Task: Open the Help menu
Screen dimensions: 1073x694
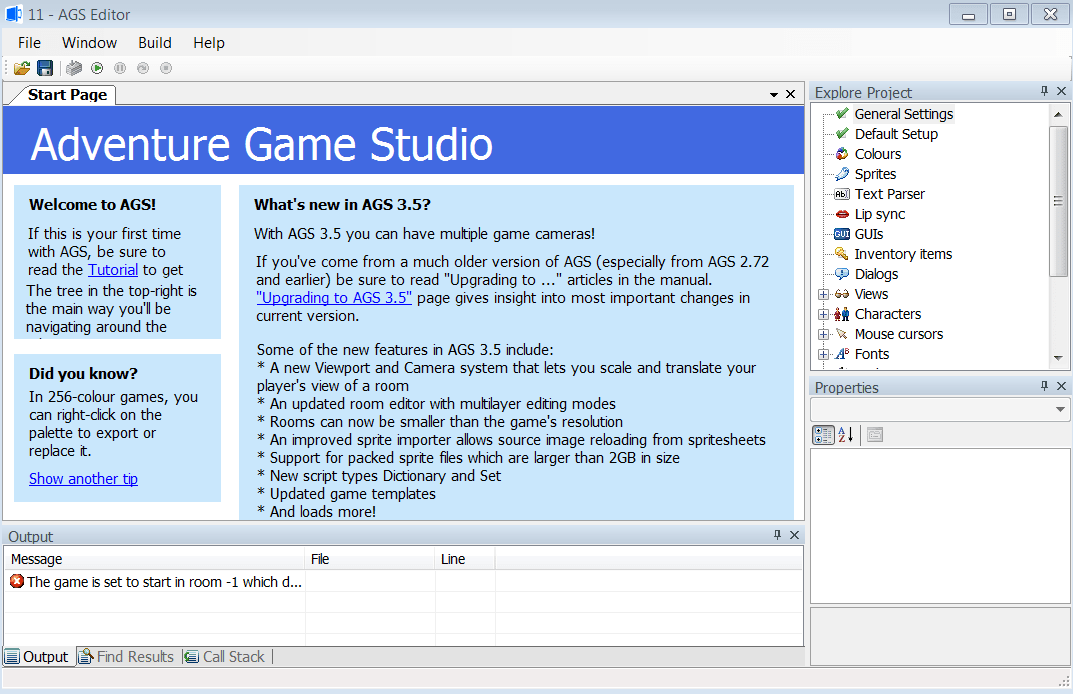Action: (x=209, y=42)
